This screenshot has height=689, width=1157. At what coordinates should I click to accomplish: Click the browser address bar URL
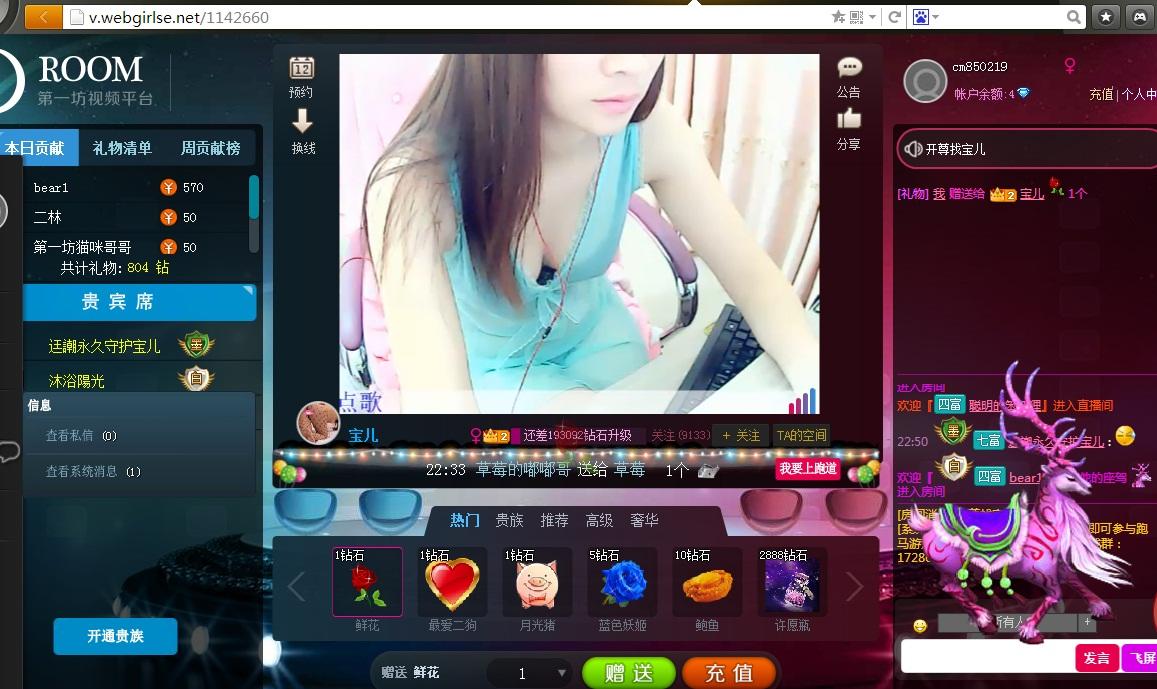[x=179, y=17]
